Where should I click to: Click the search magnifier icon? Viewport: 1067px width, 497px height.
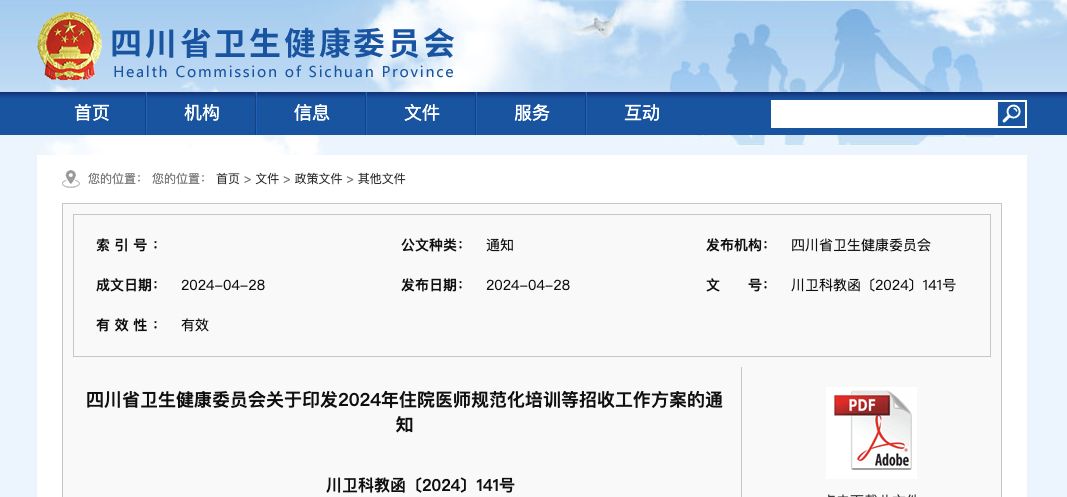click(1011, 114)
